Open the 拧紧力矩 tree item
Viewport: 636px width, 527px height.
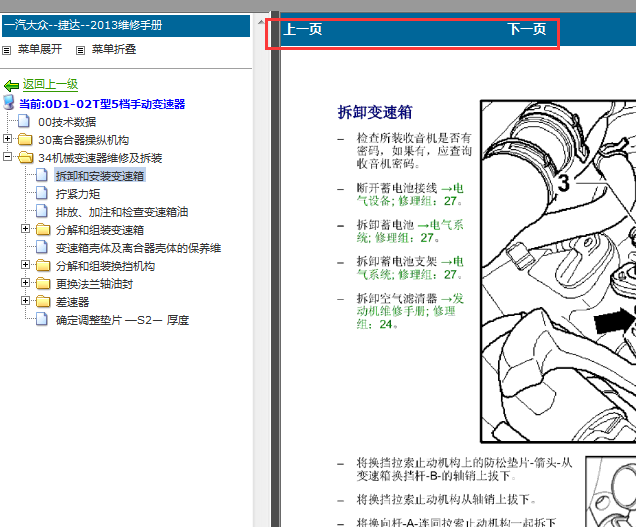78,194
